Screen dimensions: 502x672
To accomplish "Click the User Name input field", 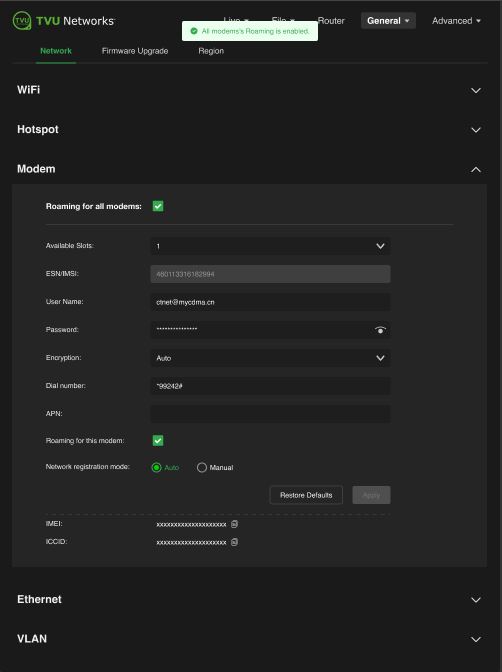I will click(x=270, y=302).
